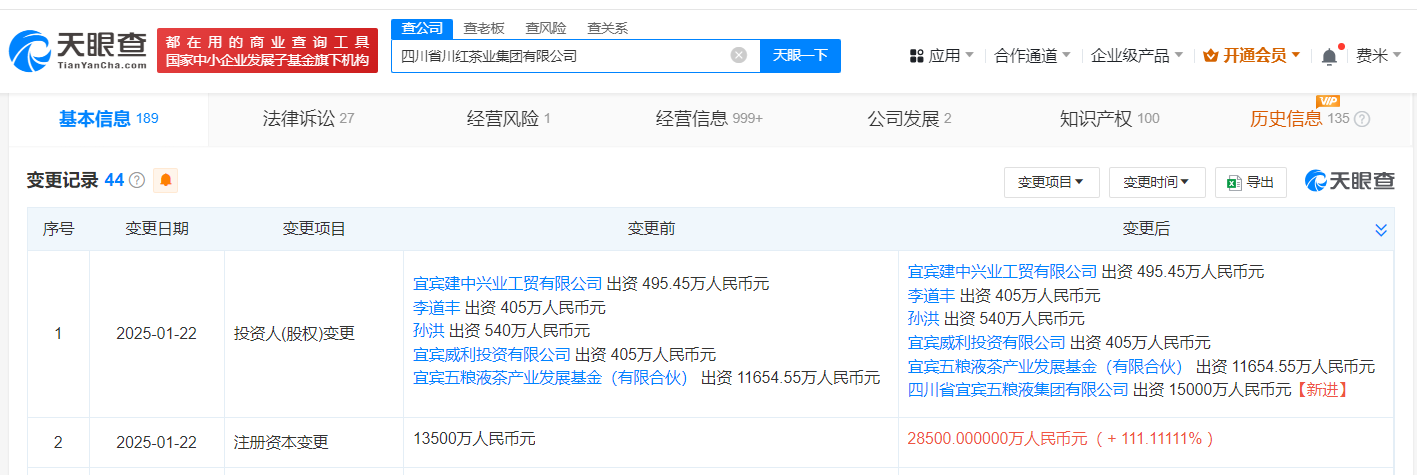Open 孙洪 link in 变更后 column
Screen dimensions: 1417x475
(x=923, y=318)
